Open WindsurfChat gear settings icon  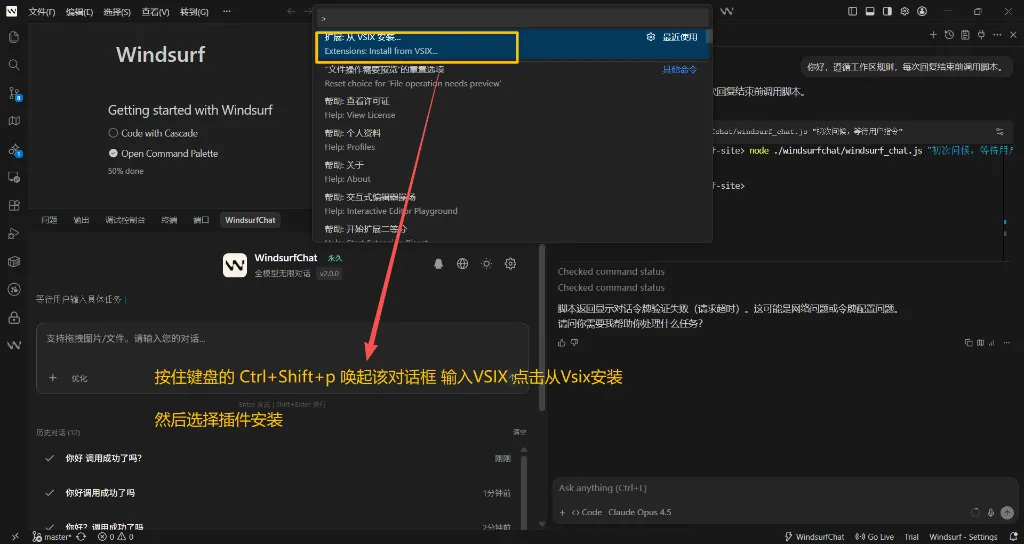tap(510, 264)
